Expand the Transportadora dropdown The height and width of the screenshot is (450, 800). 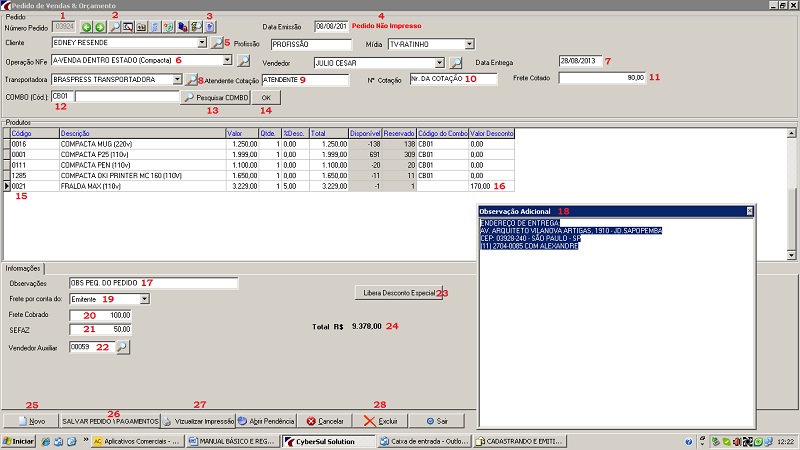pos(177,79)
